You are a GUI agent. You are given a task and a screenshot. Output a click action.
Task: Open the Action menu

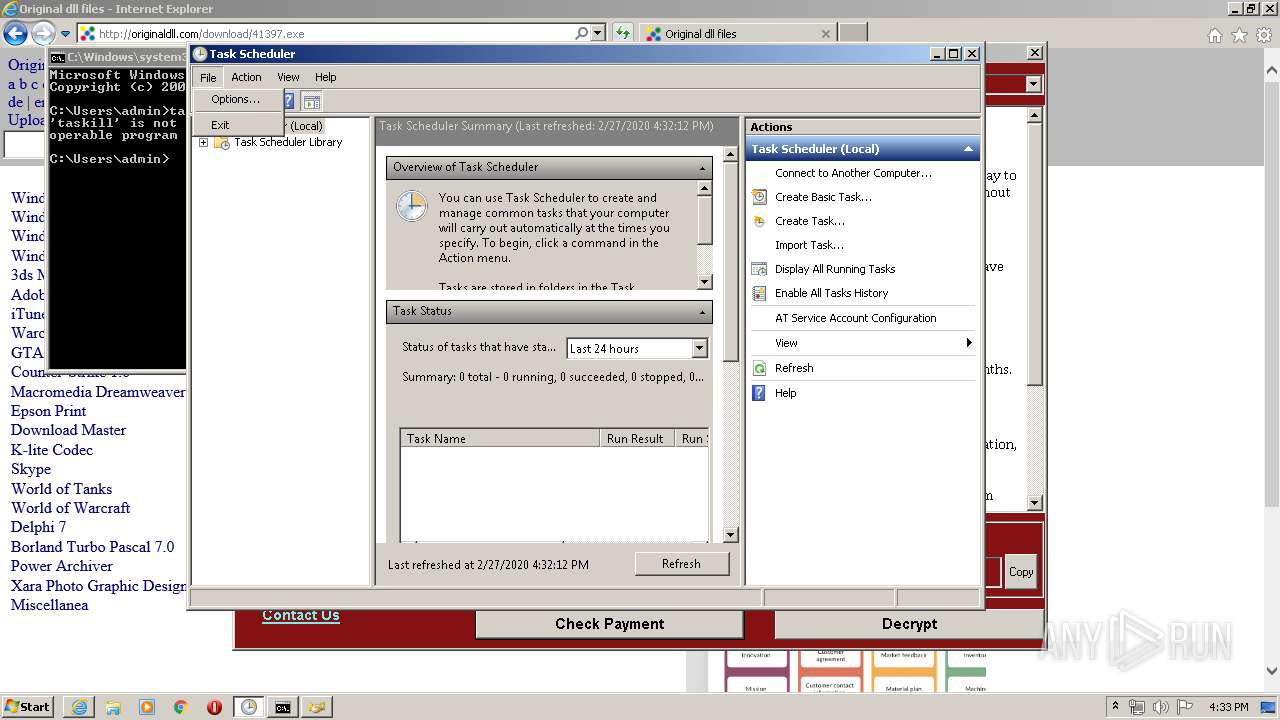(246, 77)
